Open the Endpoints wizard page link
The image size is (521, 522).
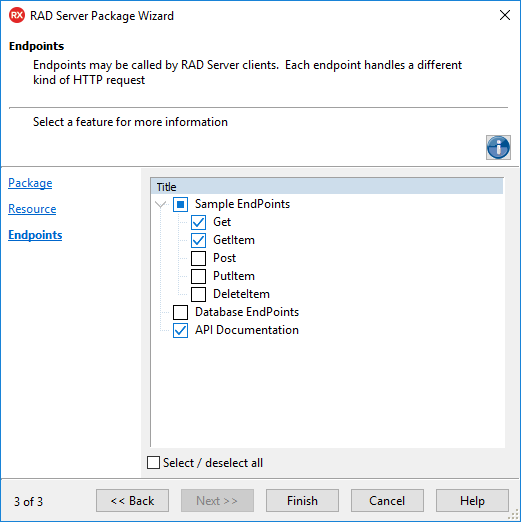35,235
